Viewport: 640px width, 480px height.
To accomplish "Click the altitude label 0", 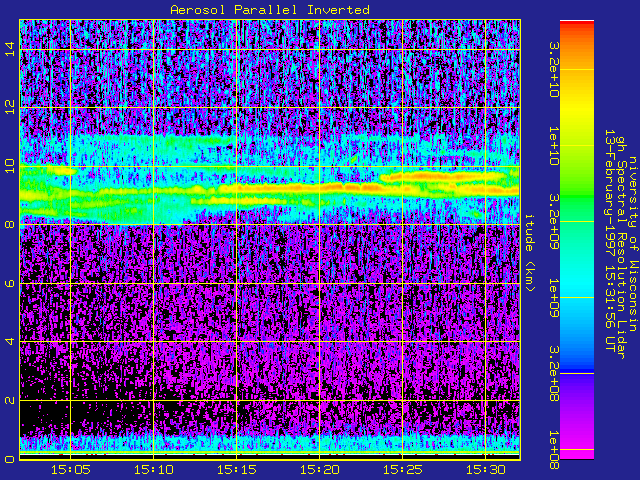I will (10, 459).
